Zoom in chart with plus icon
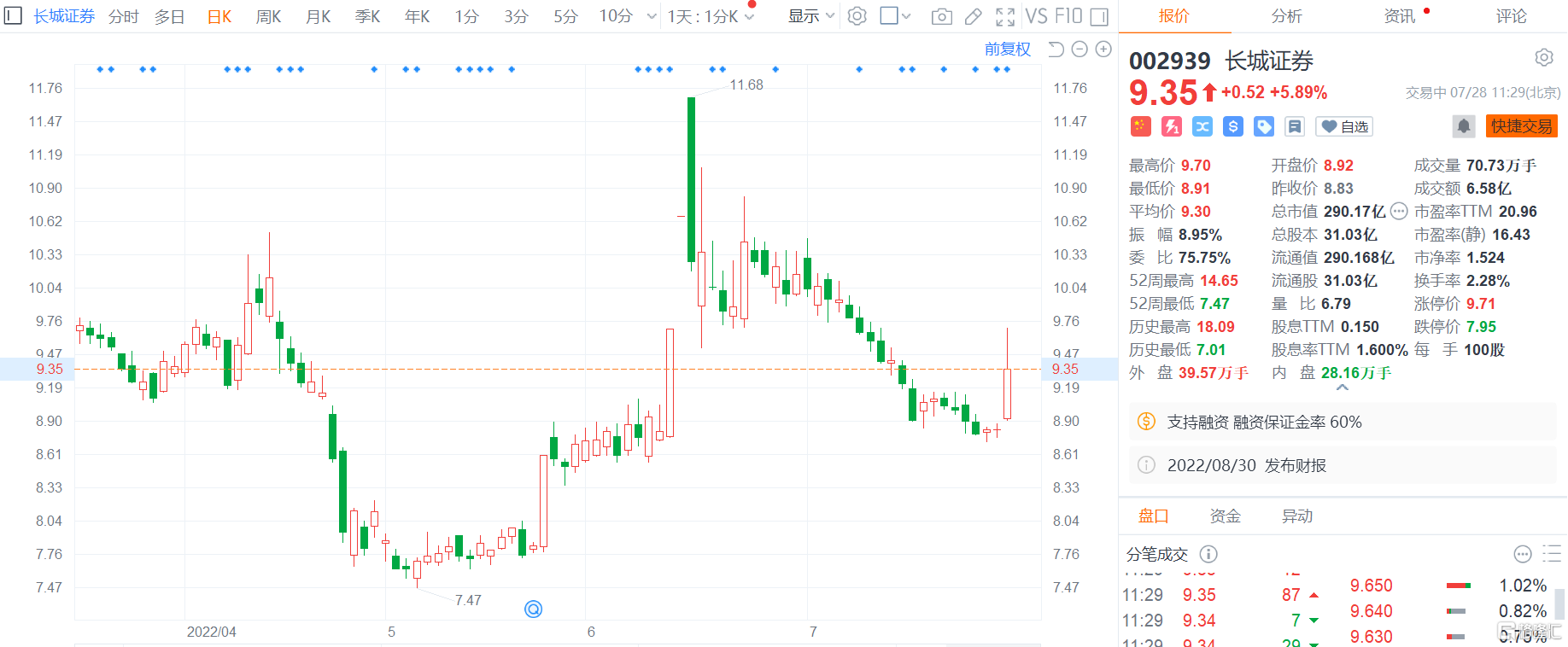 click(1103, 50)
